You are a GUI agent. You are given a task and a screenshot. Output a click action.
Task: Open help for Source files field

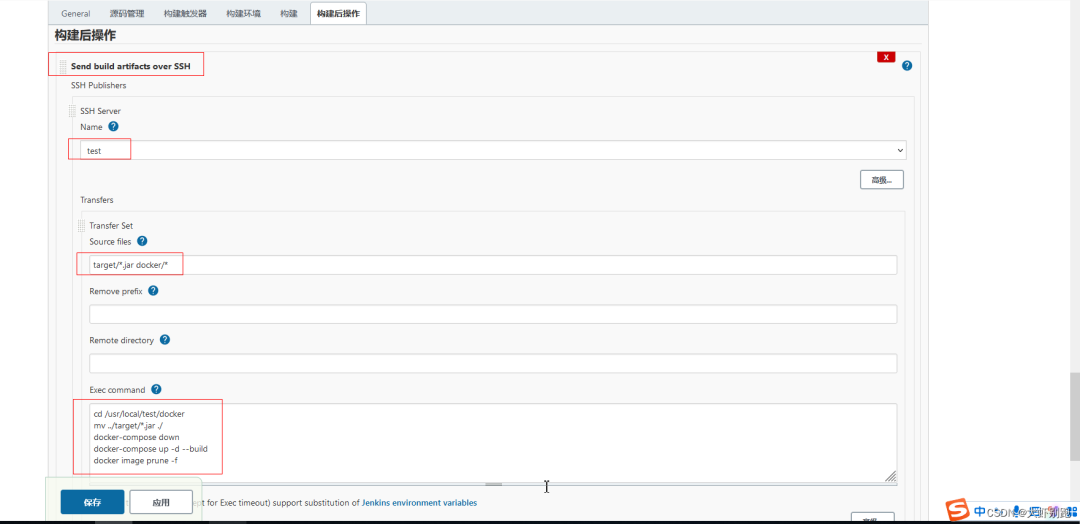click(x=142, y=241)
